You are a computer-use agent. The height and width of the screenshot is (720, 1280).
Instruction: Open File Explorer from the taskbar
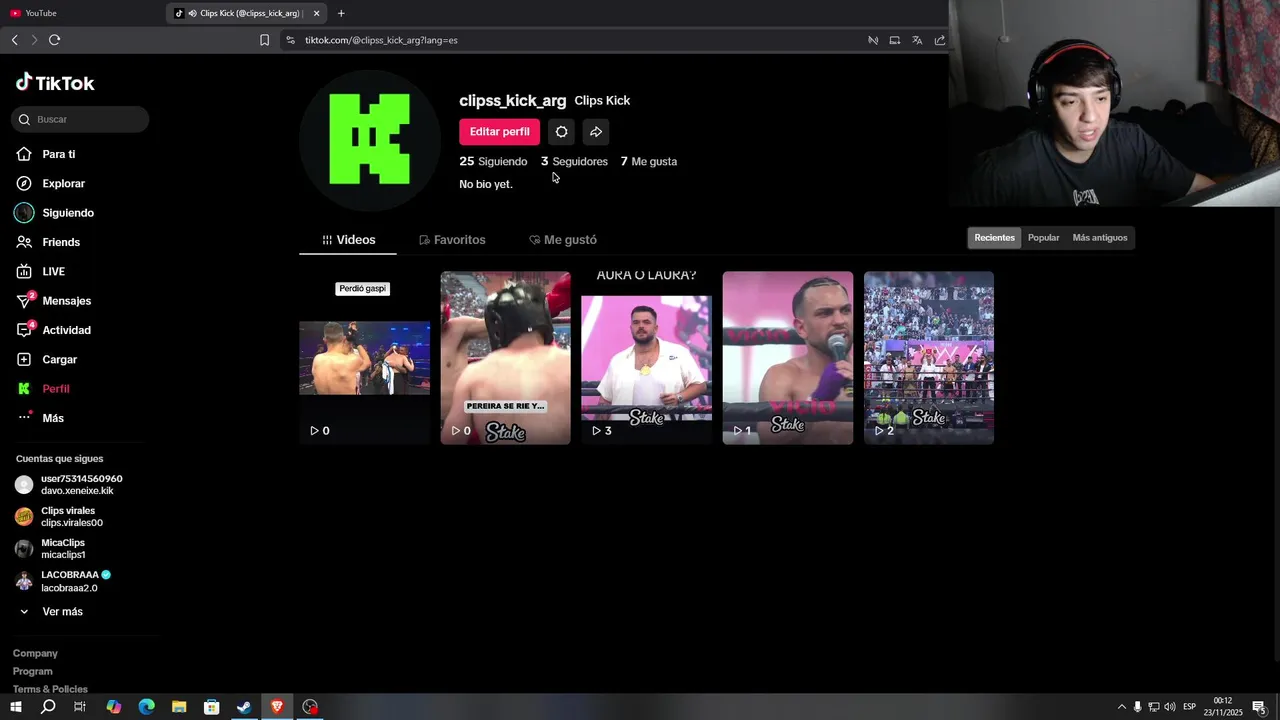[x=179, y=707]
